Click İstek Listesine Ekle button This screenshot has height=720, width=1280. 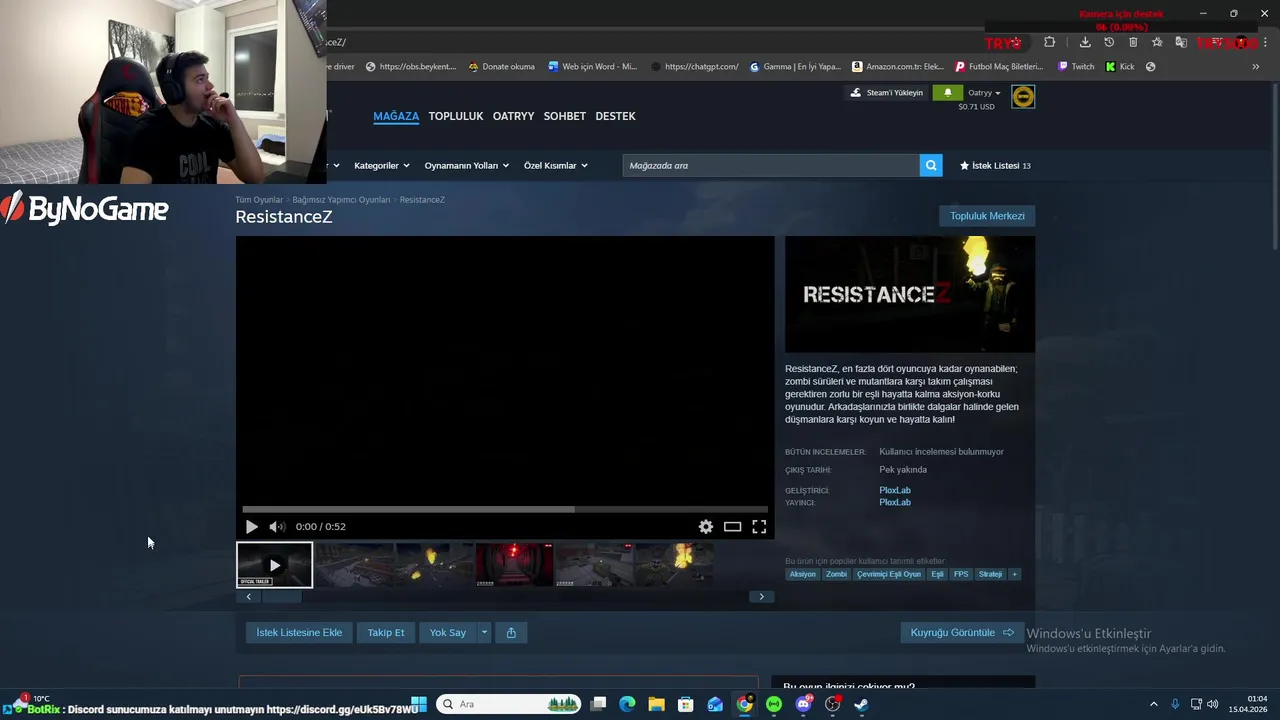tap(299, 632)
